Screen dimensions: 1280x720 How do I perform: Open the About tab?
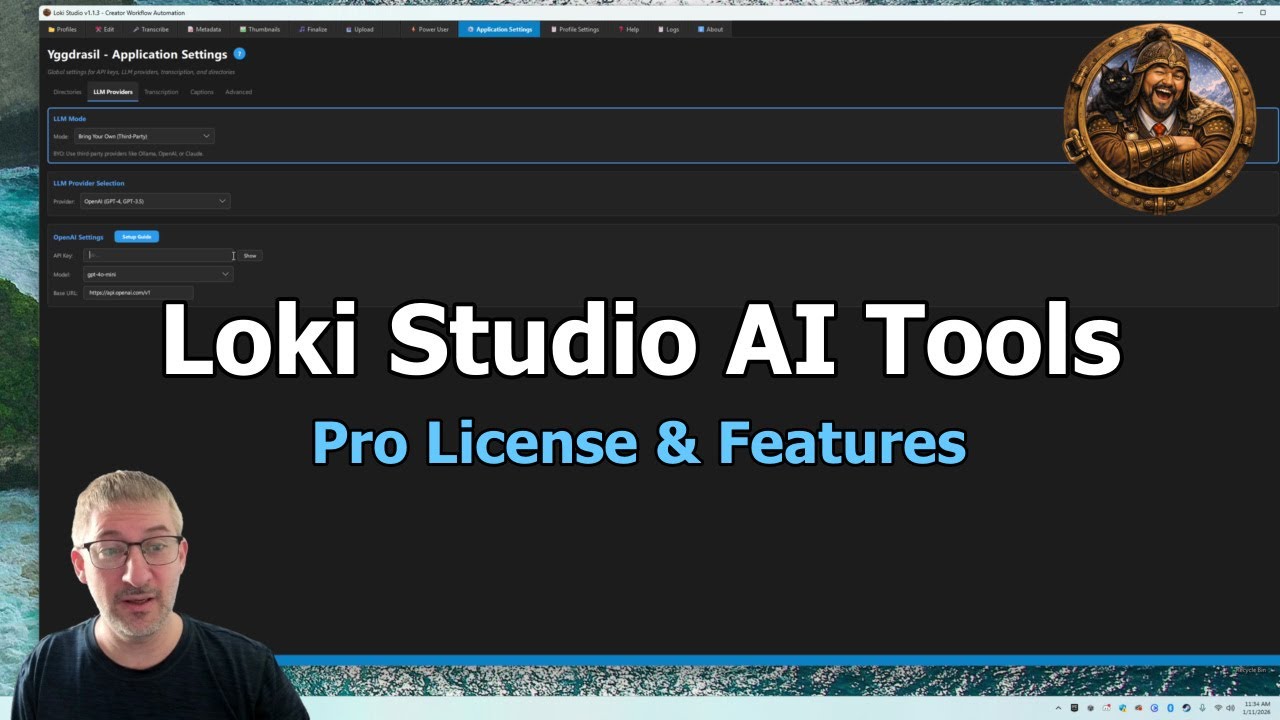click(710, 29)
